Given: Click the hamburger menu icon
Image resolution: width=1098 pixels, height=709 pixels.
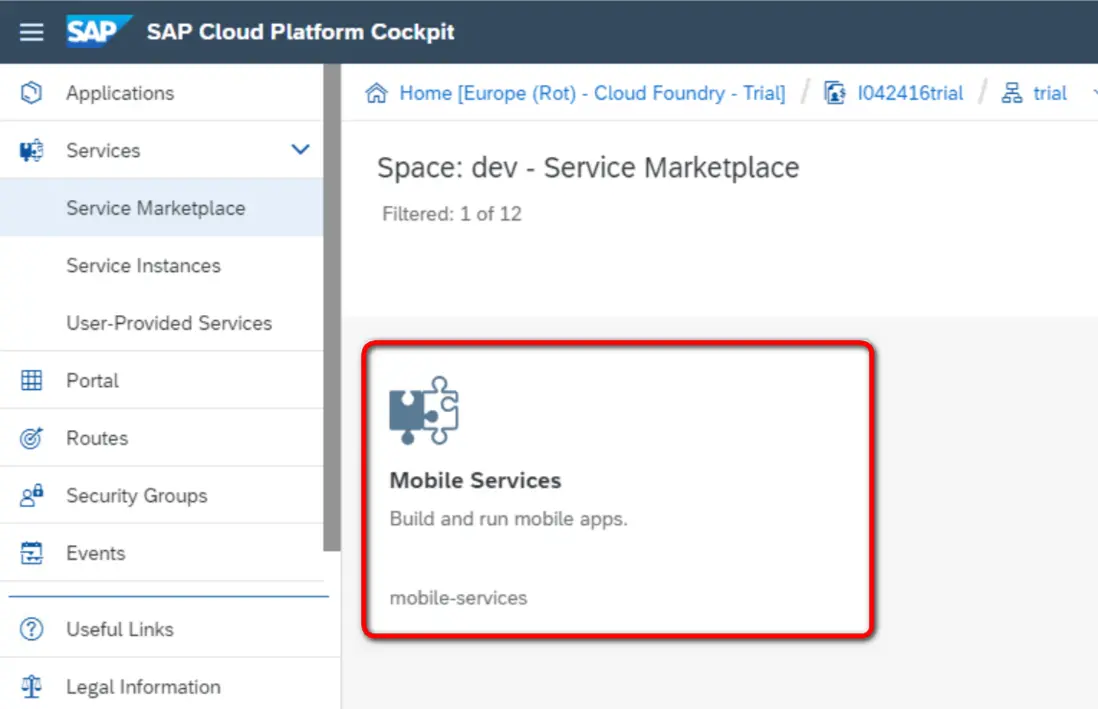Looking at the screenshot, I should (32, 32).
